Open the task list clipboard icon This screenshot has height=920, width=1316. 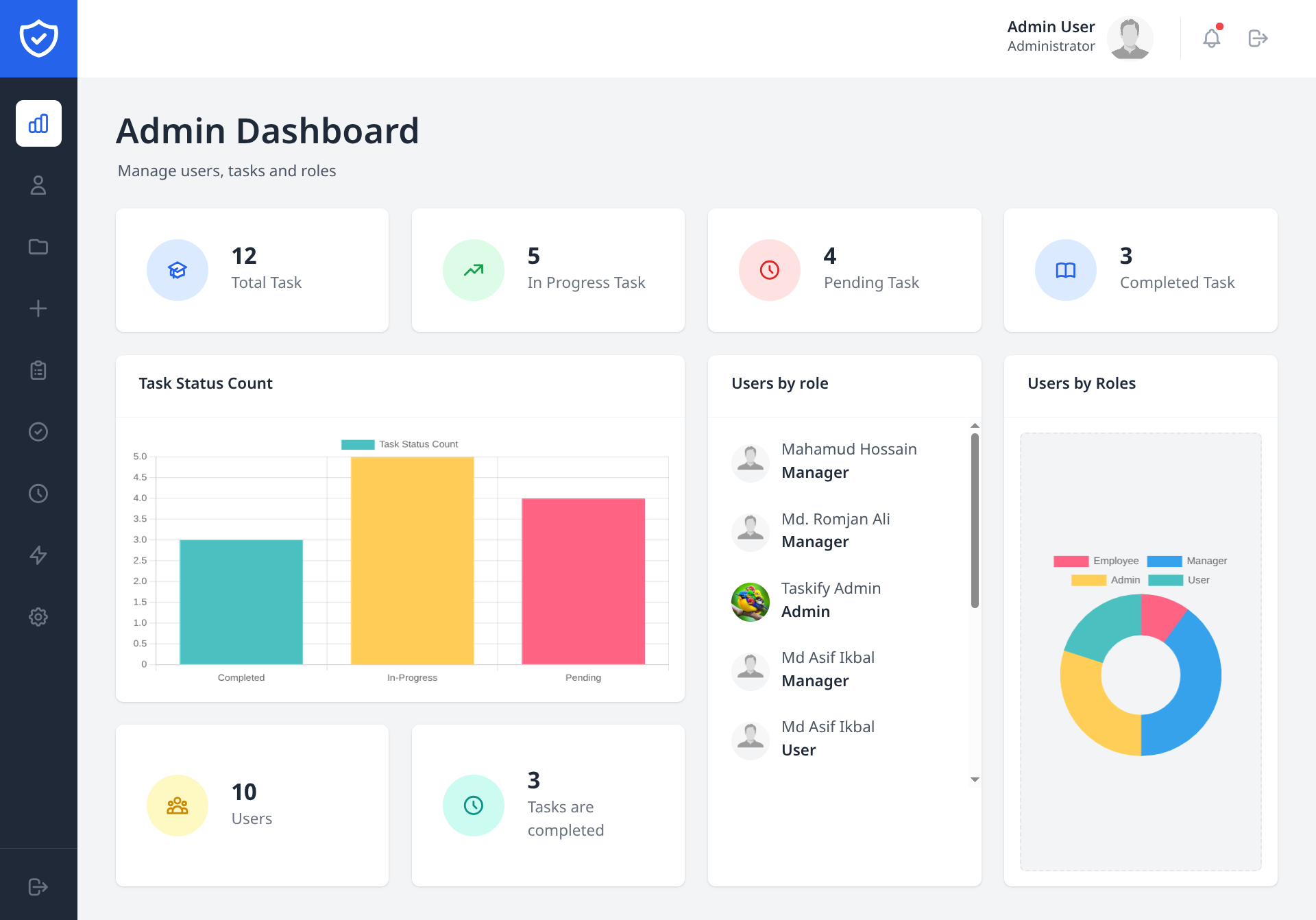pyautogui.click(x=38, y=370)
